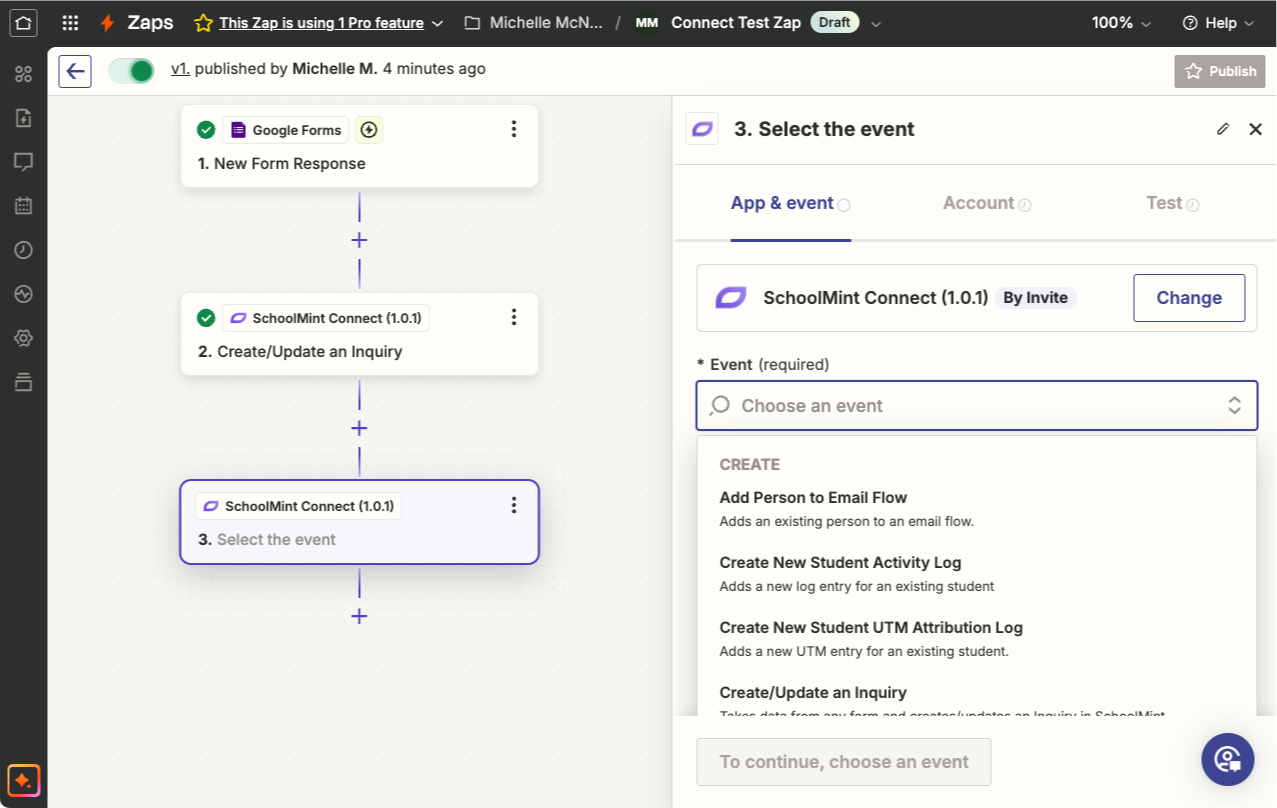This screenshot has width=1277, height=808.
Task: Open the Michelle McN... folder link
Action: click(x=534, y=23)
